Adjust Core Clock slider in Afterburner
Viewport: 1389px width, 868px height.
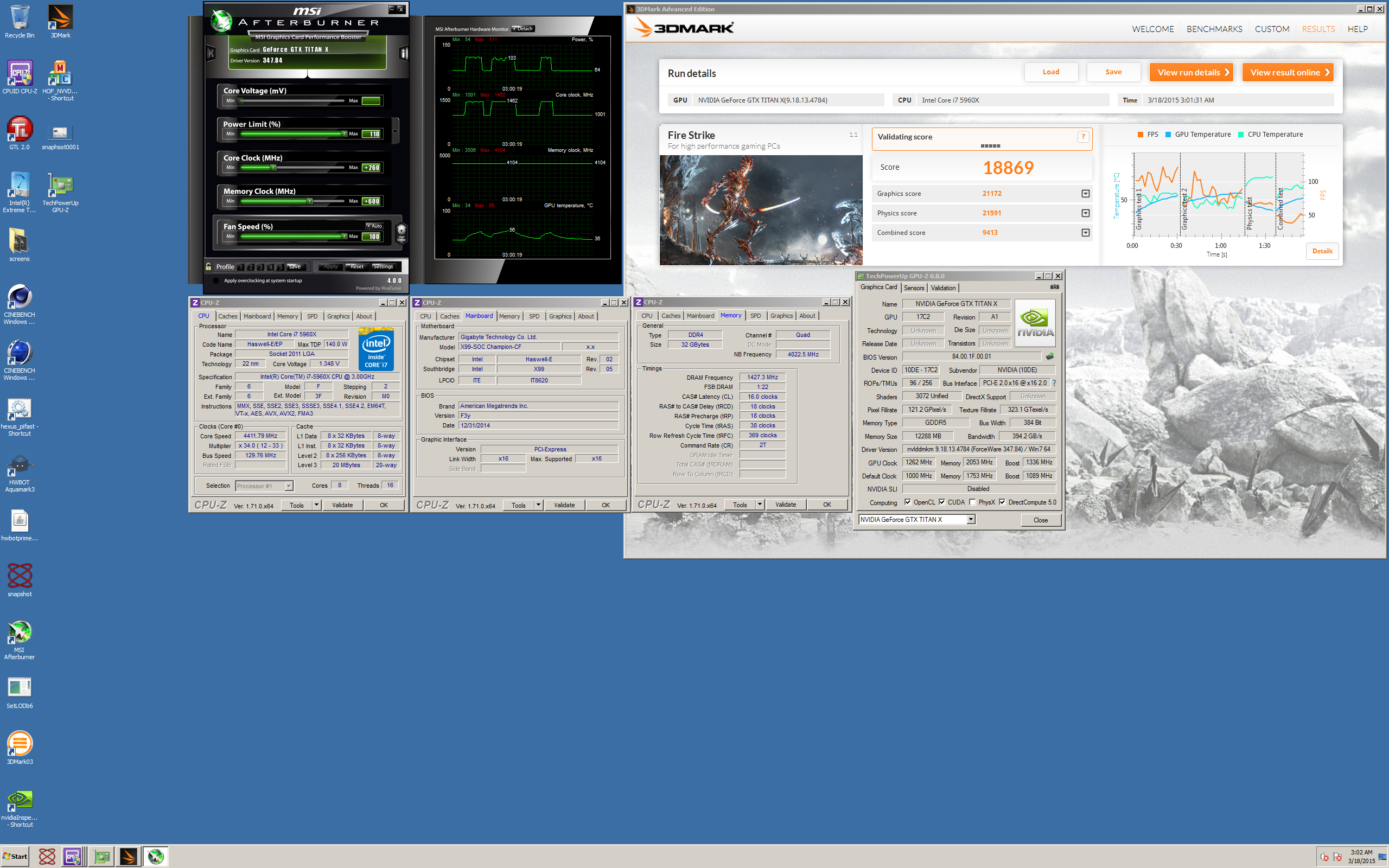pos(274,168)
